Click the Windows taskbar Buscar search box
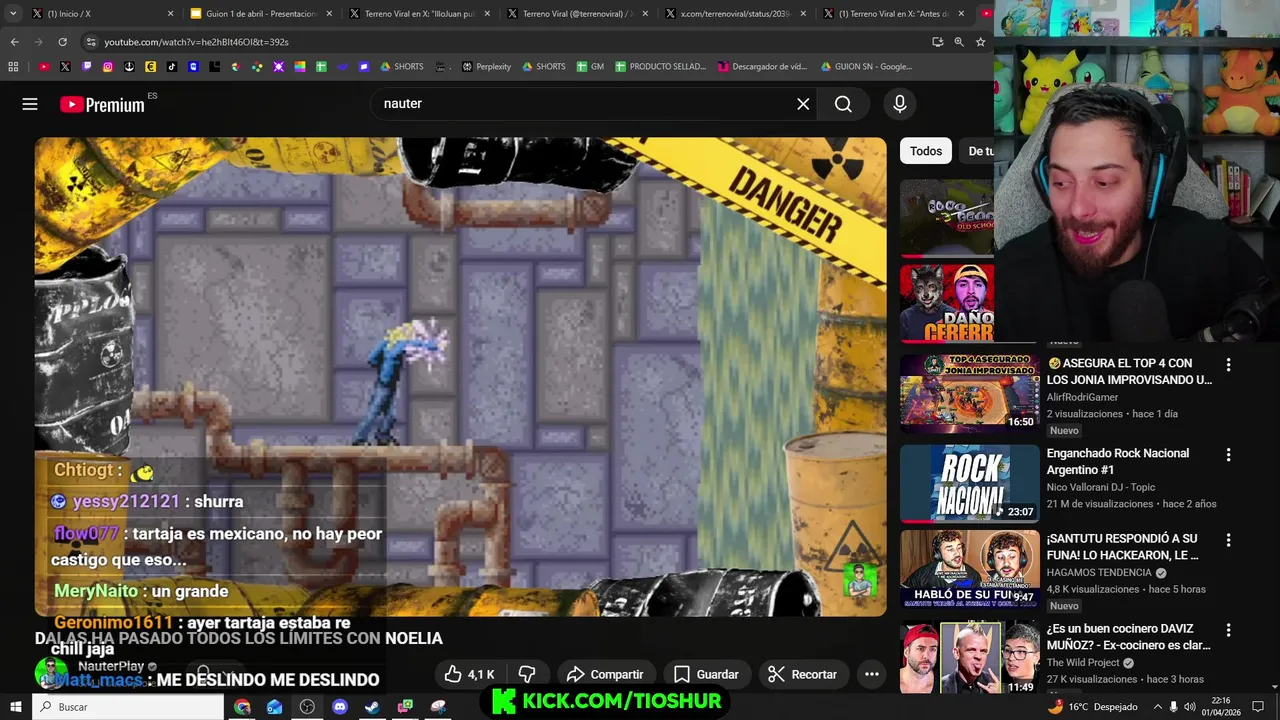 128,707
